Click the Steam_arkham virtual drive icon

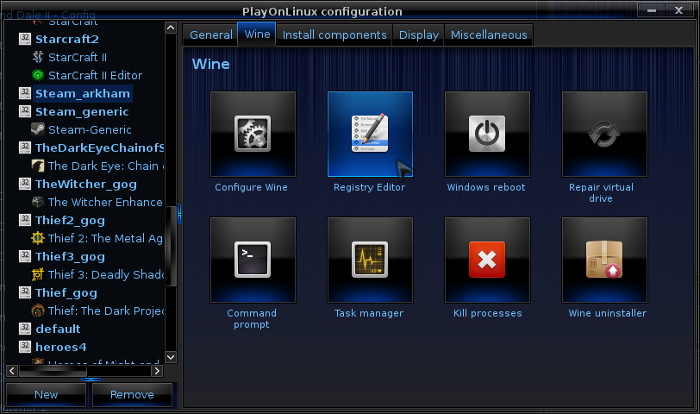[x=25, y=93]
